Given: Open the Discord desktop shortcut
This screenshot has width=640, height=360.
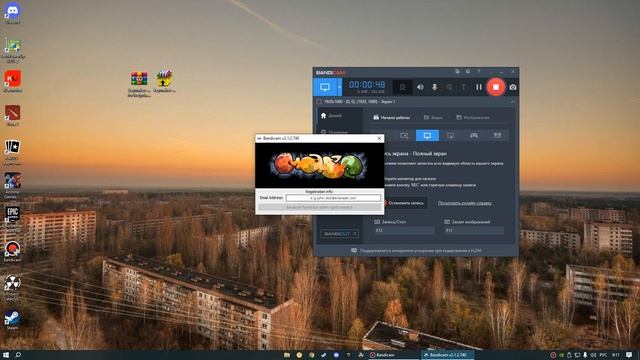Looking at the screenshot, I should coord(12,13).
